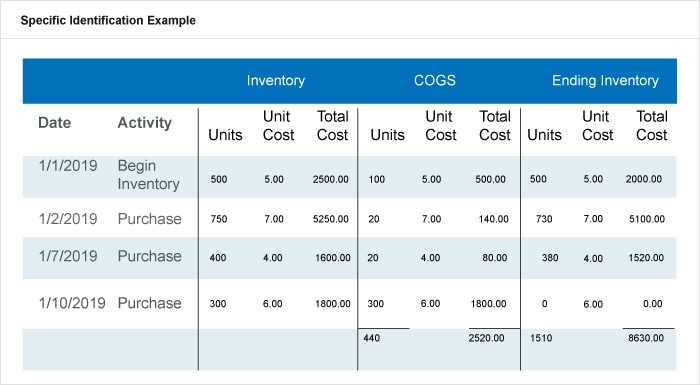Select the 140.00 COGS total cost cell
700x385 pixels.
(493, 219)
